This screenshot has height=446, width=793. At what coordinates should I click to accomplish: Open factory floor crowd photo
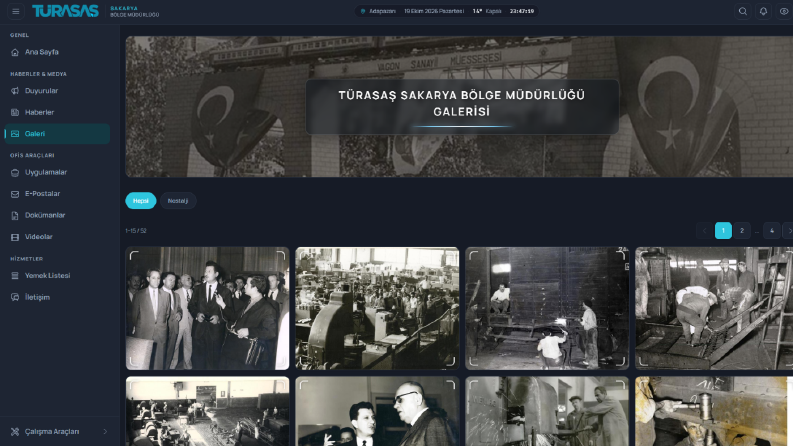tap(377, 308)
